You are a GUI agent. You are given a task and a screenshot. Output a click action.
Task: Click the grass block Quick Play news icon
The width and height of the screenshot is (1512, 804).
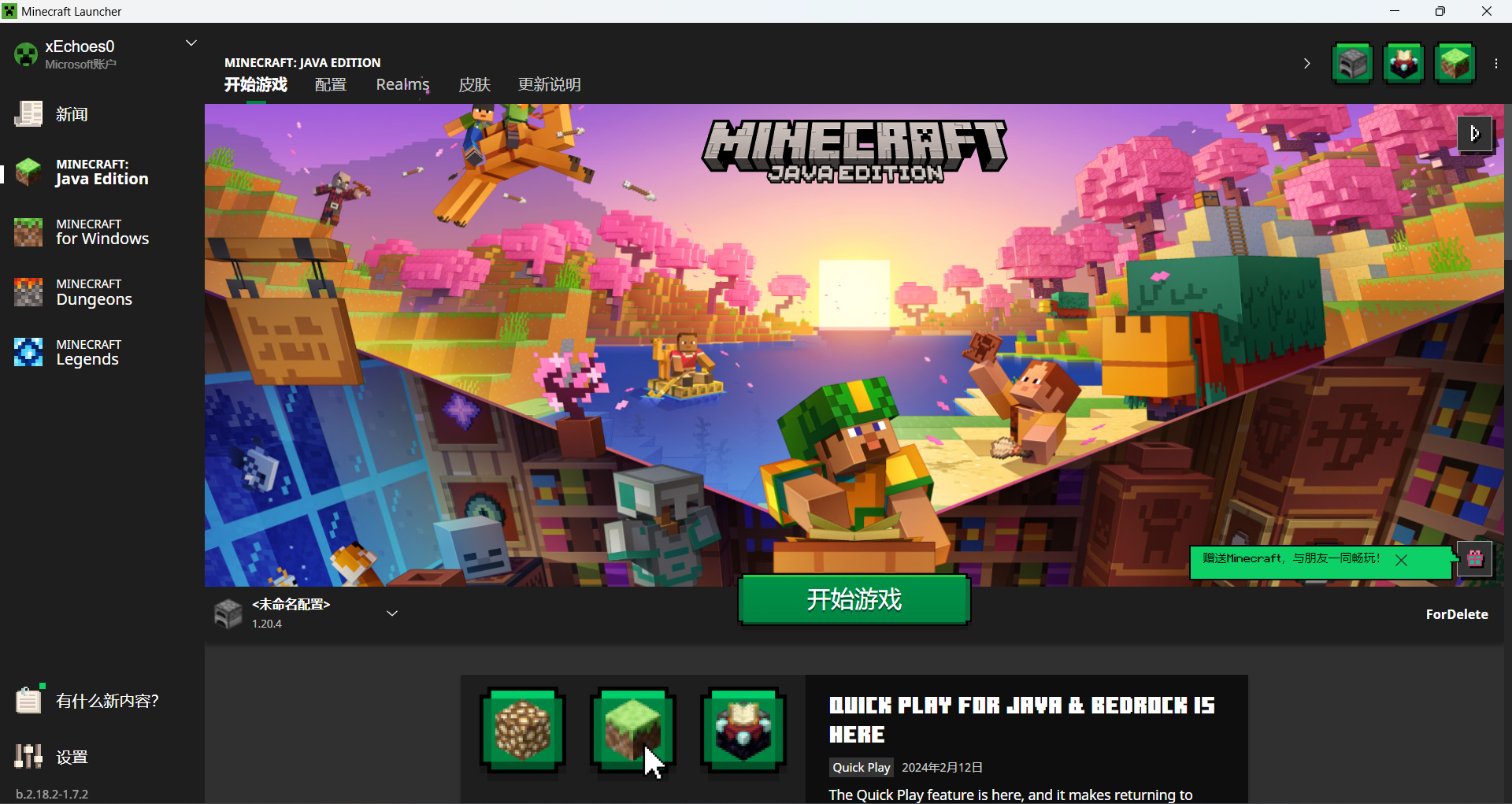click(x=633, y=730)
